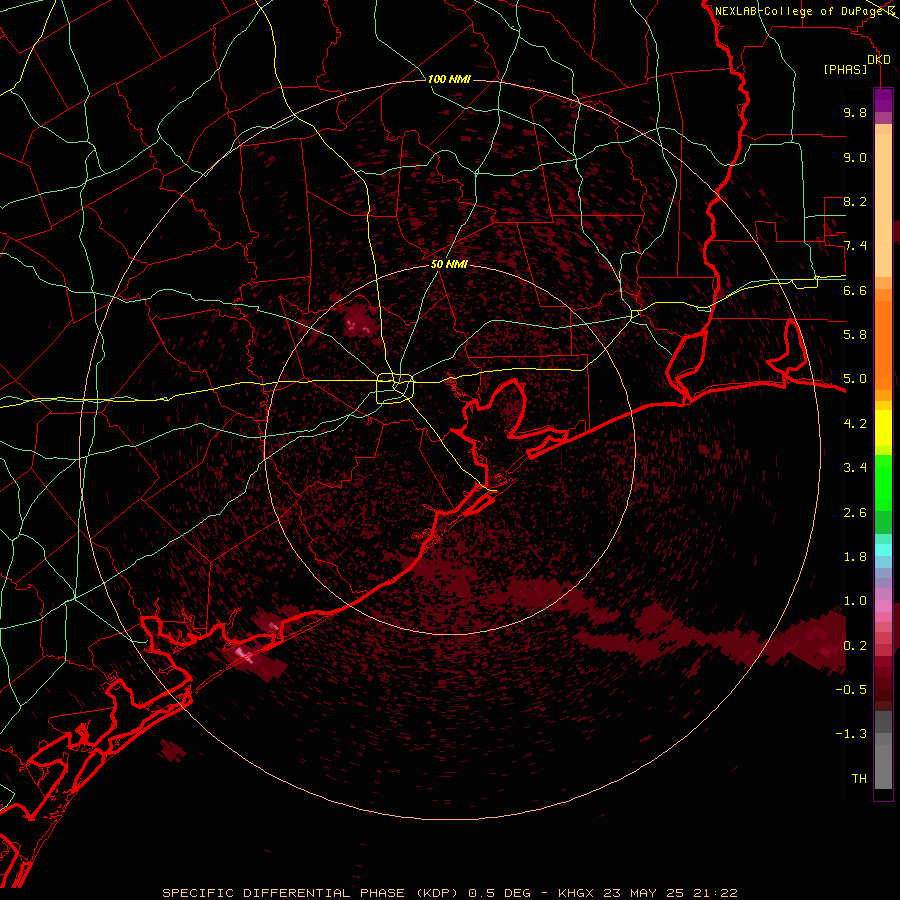Click the 5.8 scale value
900x900 pixels.
855,335
